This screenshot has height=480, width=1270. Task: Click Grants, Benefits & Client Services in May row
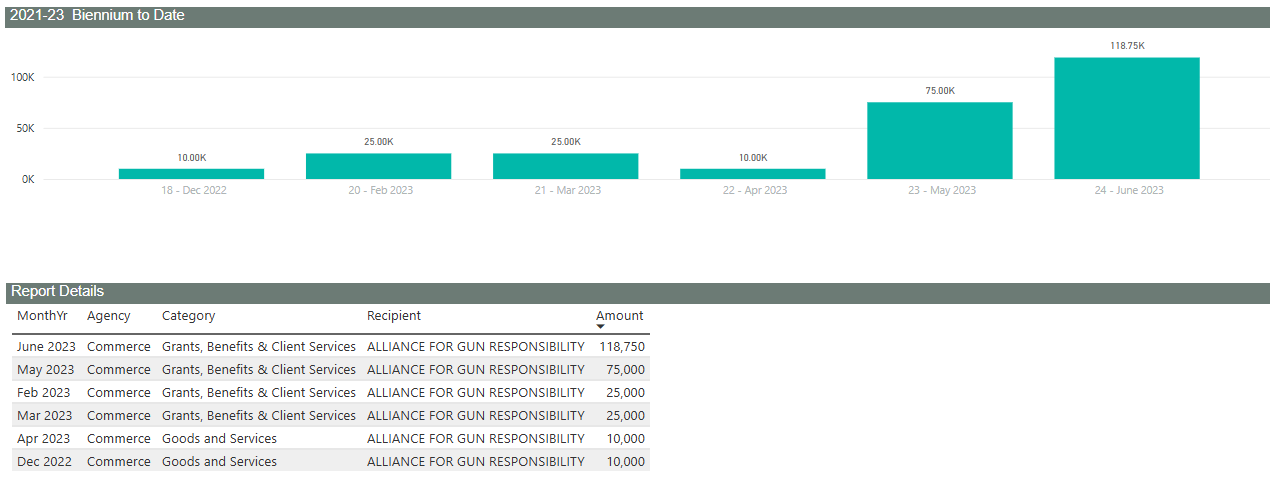tap(259, 370)
